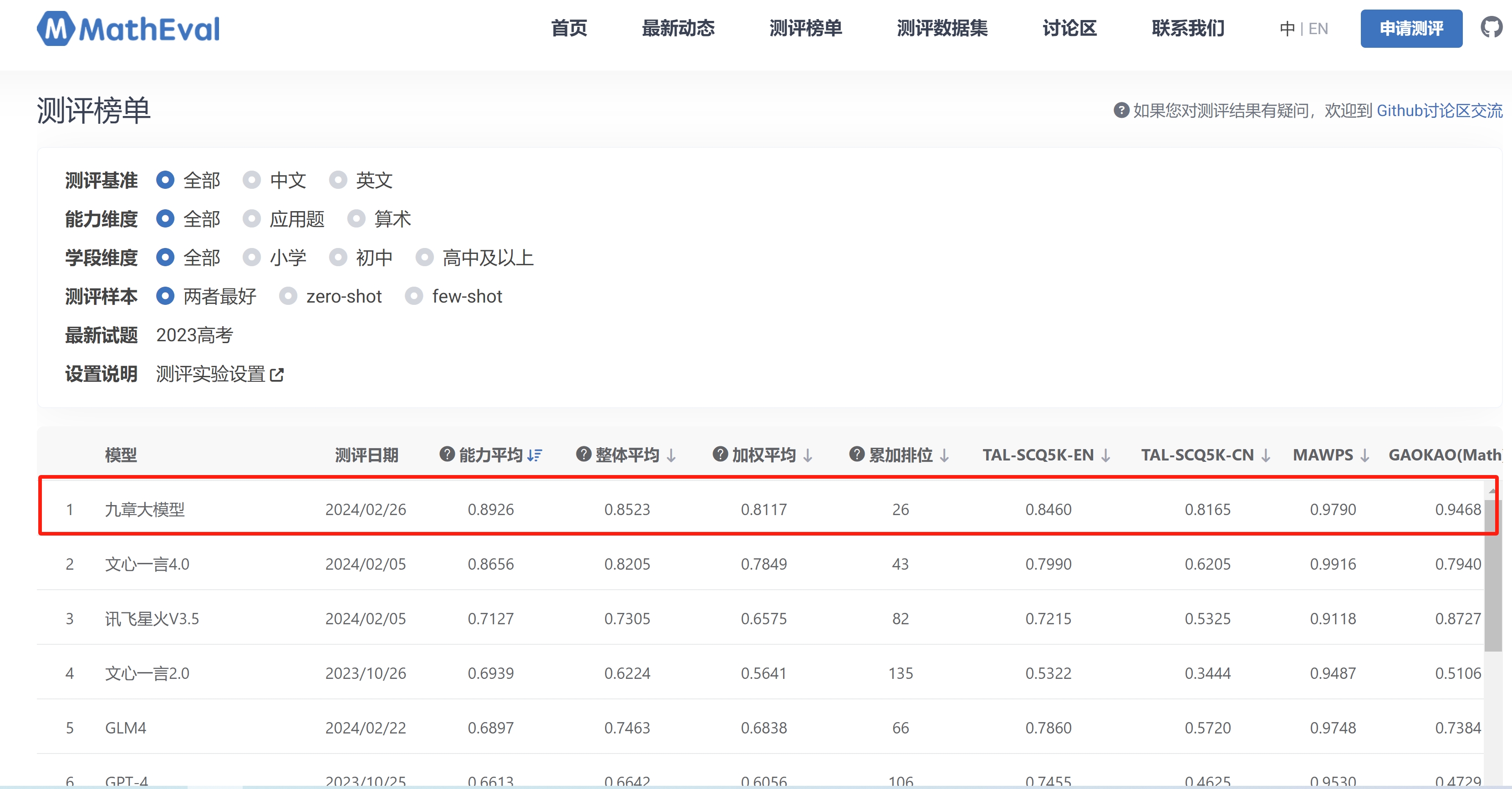Open the GitHub icon in header

tap(1492, 28)
